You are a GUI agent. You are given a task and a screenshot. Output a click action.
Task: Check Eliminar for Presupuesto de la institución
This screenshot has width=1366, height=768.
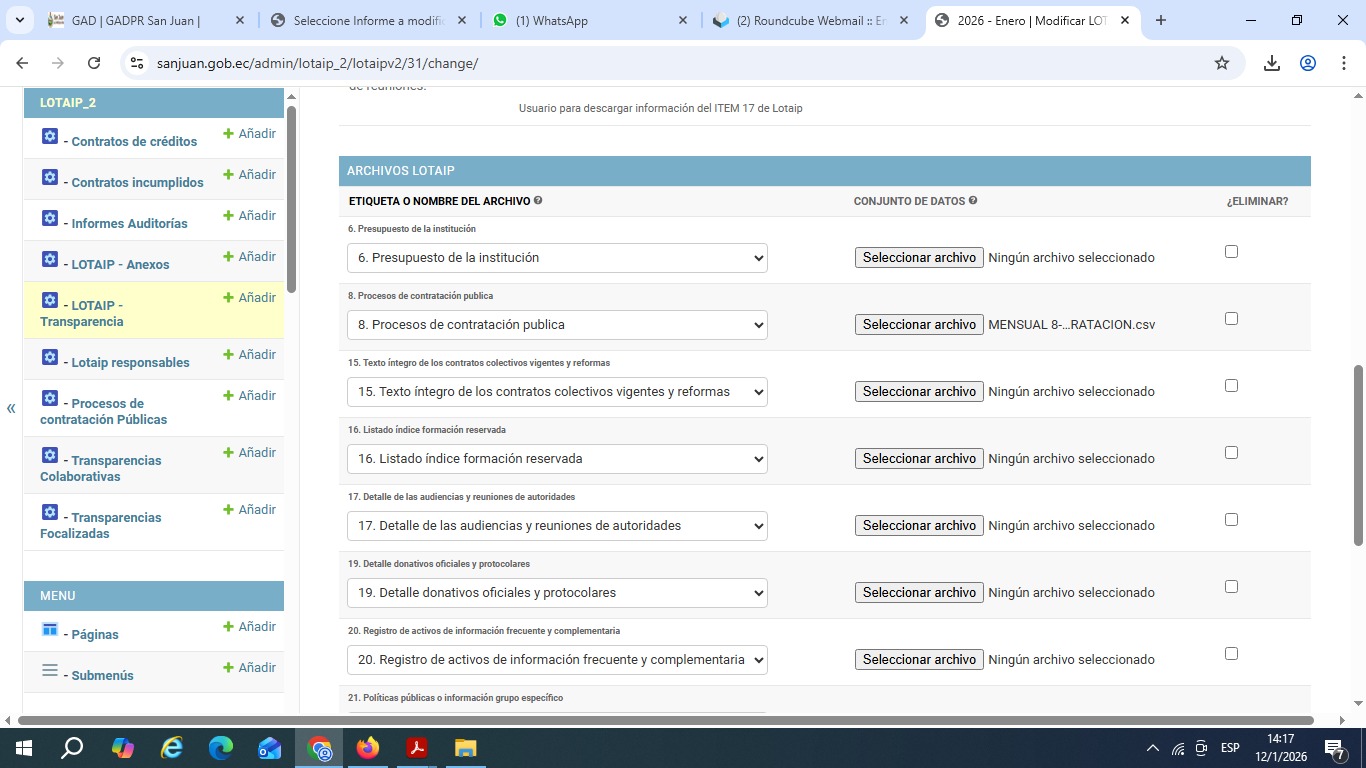[x=1231, y=252]
